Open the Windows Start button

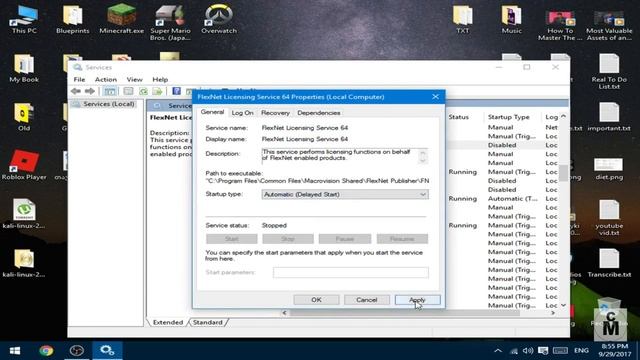[x=15, y=351]
